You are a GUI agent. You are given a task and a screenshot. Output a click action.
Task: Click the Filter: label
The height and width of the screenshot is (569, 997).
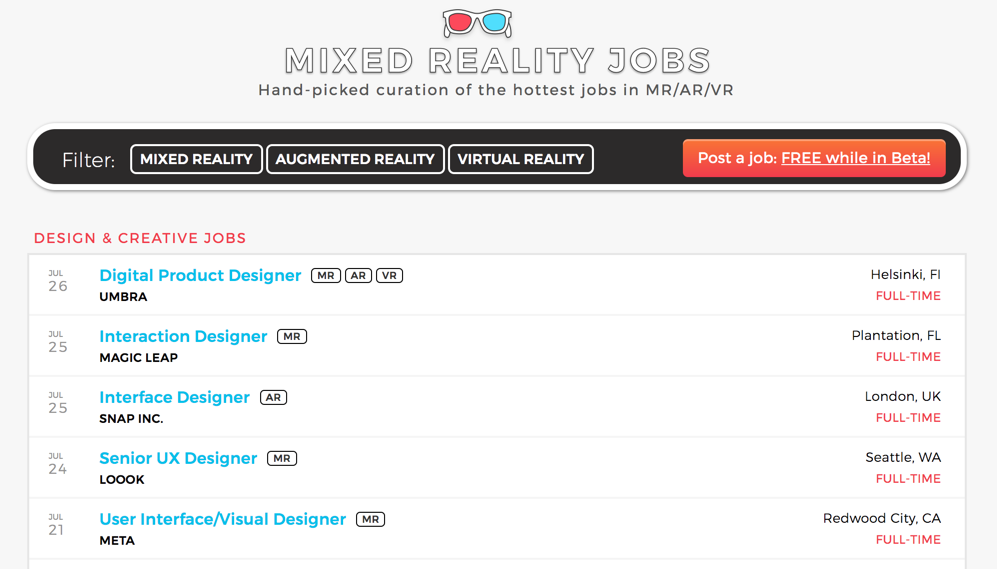88,160
